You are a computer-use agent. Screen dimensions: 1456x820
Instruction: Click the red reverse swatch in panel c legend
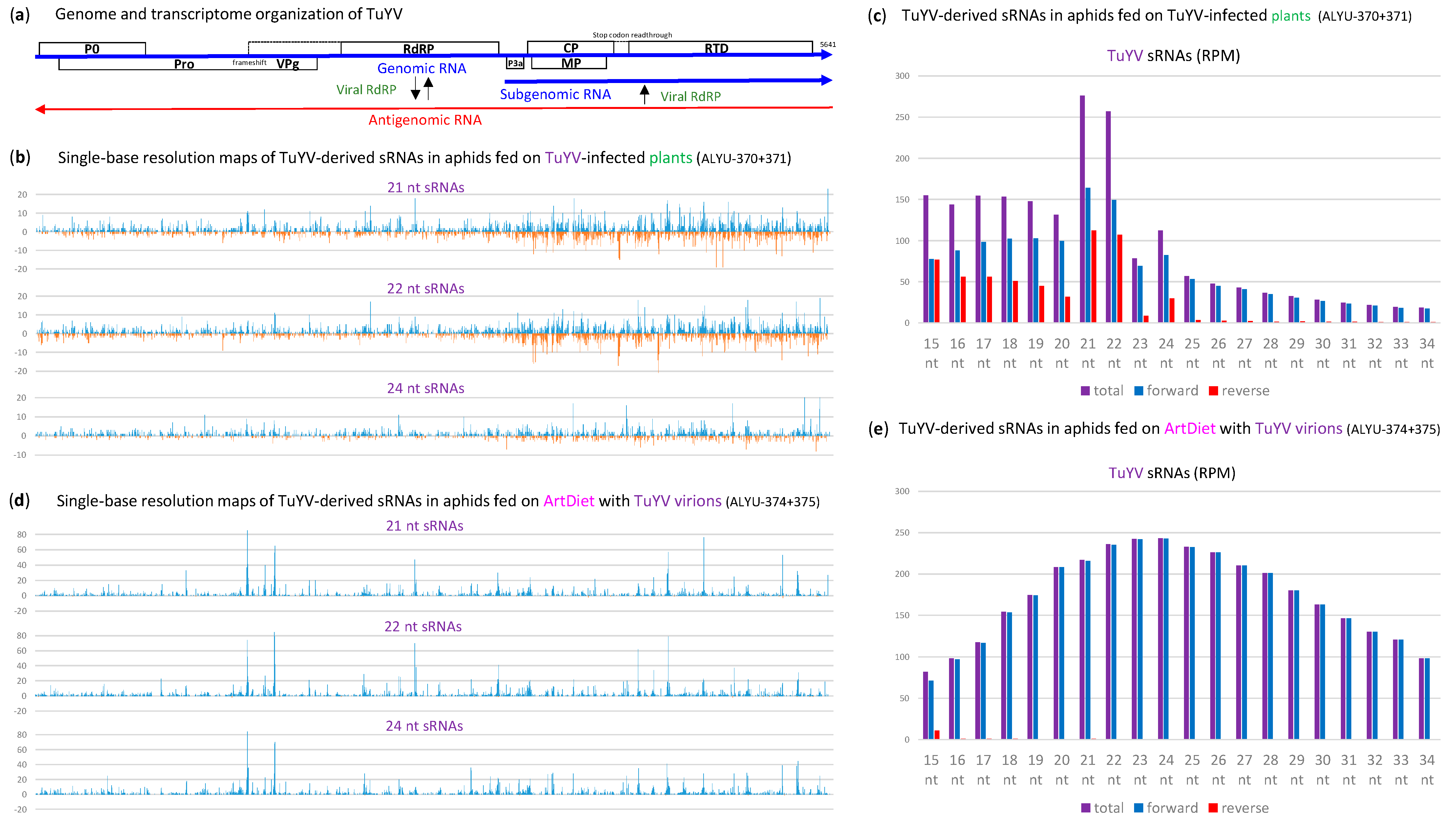pyautogui.click(x=1213, y=391)
